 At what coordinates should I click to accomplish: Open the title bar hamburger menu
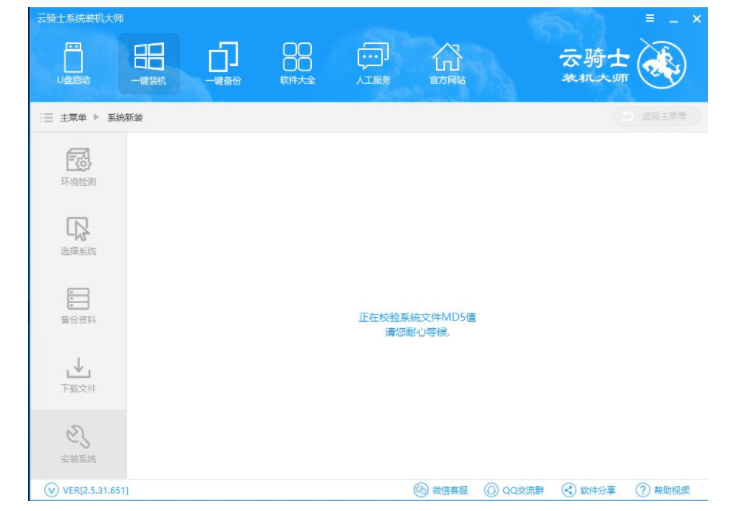[650, 19]
